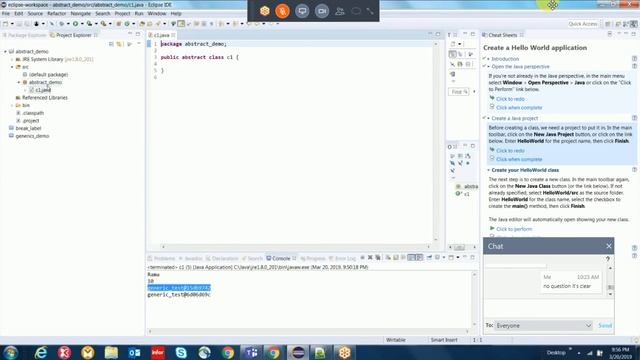Image resolution: width=640 pixels, height=360 pixels.
Task: Switch to the Problems tab
Action: pos(162,258)
